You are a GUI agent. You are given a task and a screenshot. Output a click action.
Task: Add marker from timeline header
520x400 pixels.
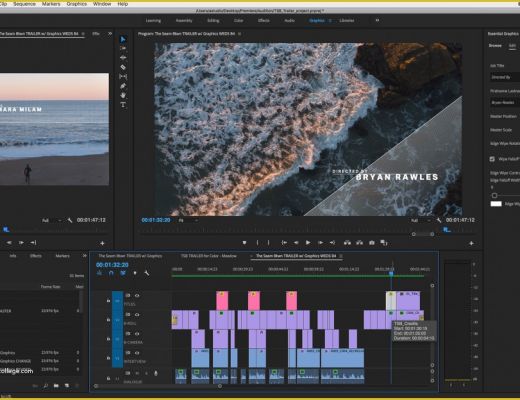pyautogui.click(x=135, y=273)
